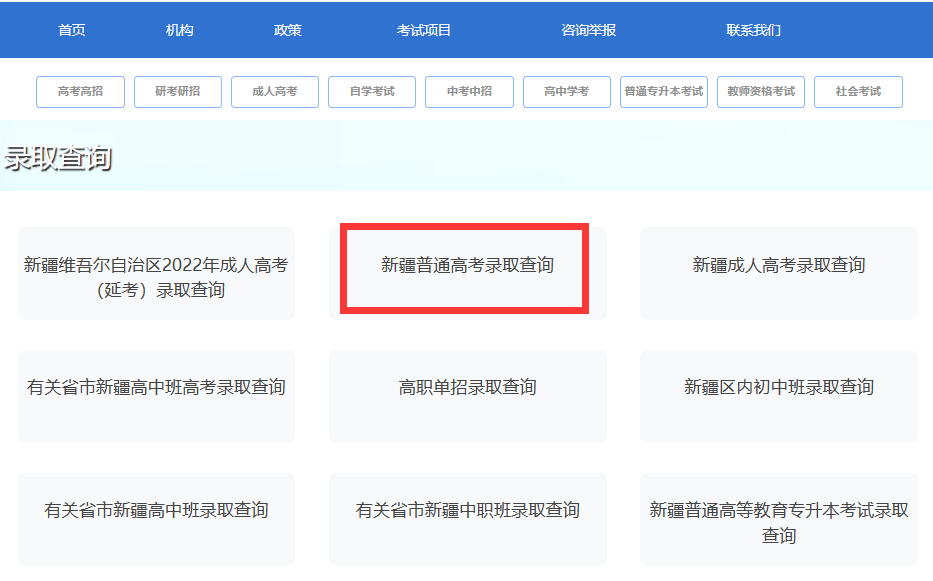The height and width of the screenshot is (581, 933).
Task: Select the 普通专升本考试 category tab
Action: (664, 91)
